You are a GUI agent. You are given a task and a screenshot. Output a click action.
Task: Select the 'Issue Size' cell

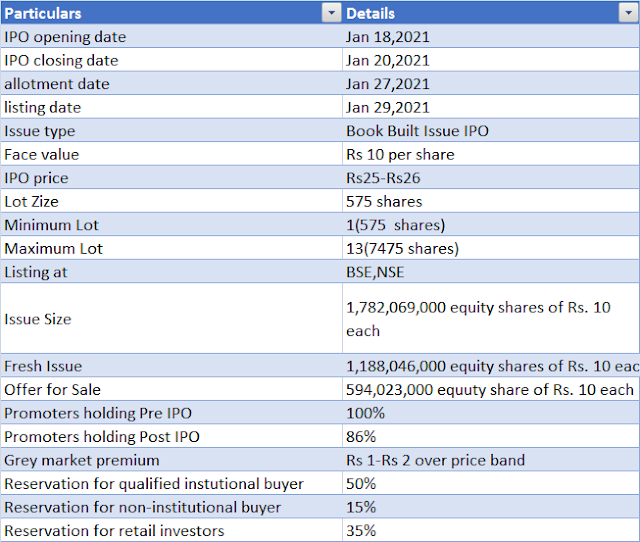(171, 319)
